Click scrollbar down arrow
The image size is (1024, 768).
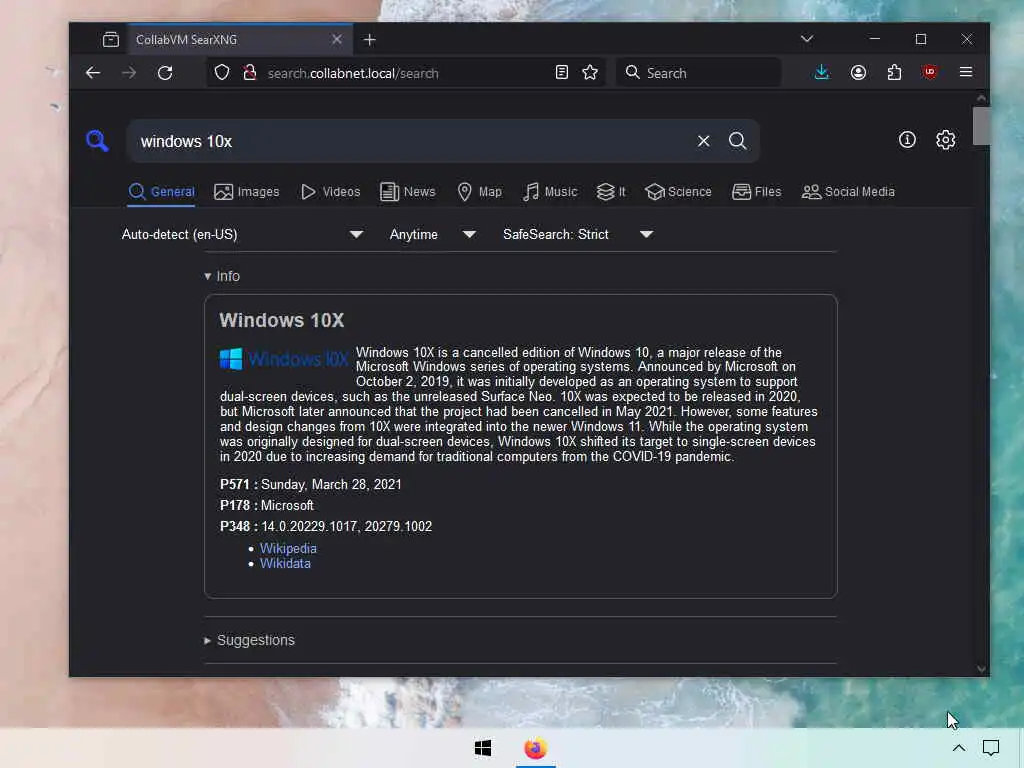click(x=981, y=669)
